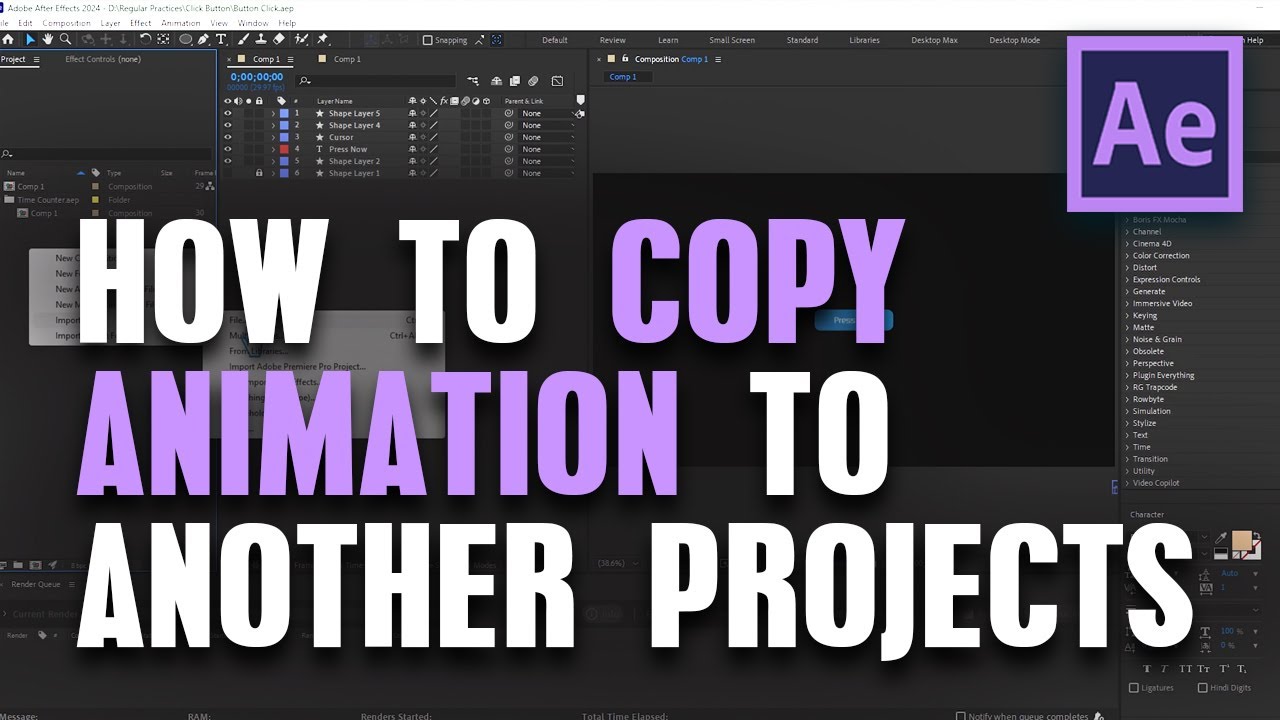Click the Hide Shy Layers timeline switch
This screenshot has height=720, width=1280.
498,81
